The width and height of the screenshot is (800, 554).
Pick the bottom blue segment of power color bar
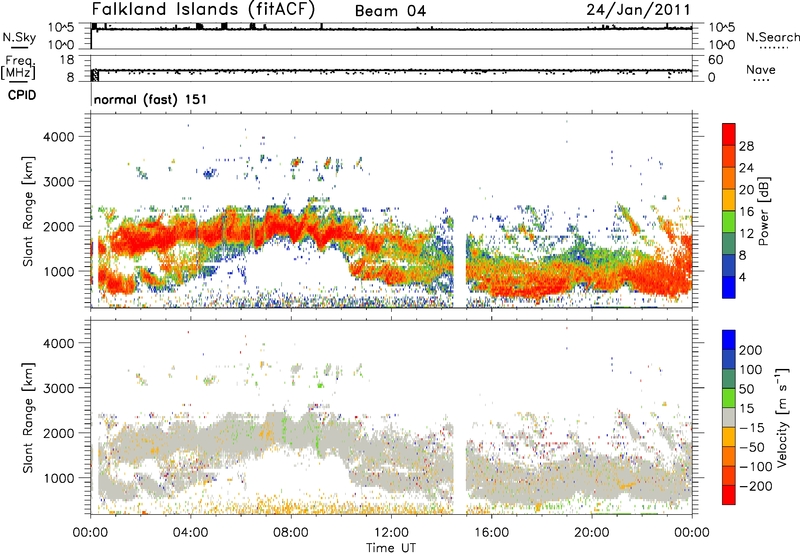coord(729,287)
